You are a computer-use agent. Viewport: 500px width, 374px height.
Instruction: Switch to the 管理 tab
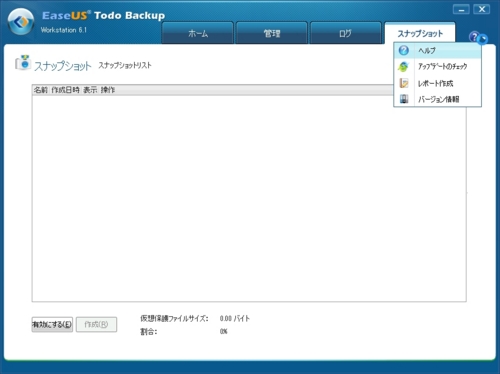[272, 33]
